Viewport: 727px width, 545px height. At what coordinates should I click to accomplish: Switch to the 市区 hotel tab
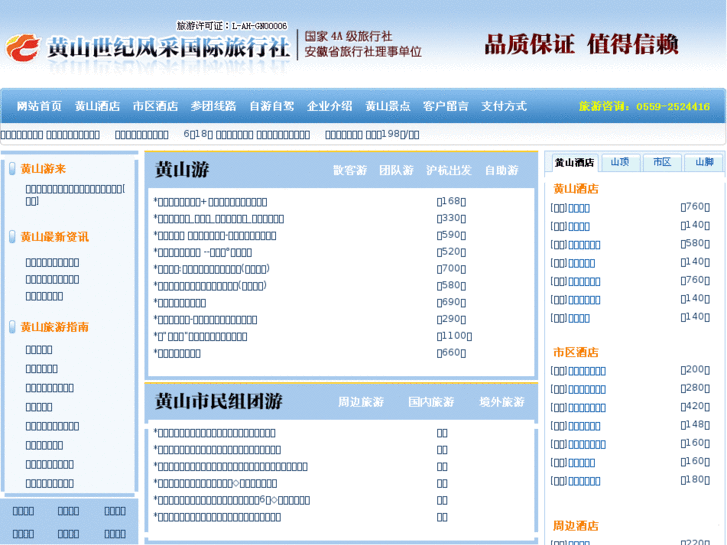(x=662, y=162)
